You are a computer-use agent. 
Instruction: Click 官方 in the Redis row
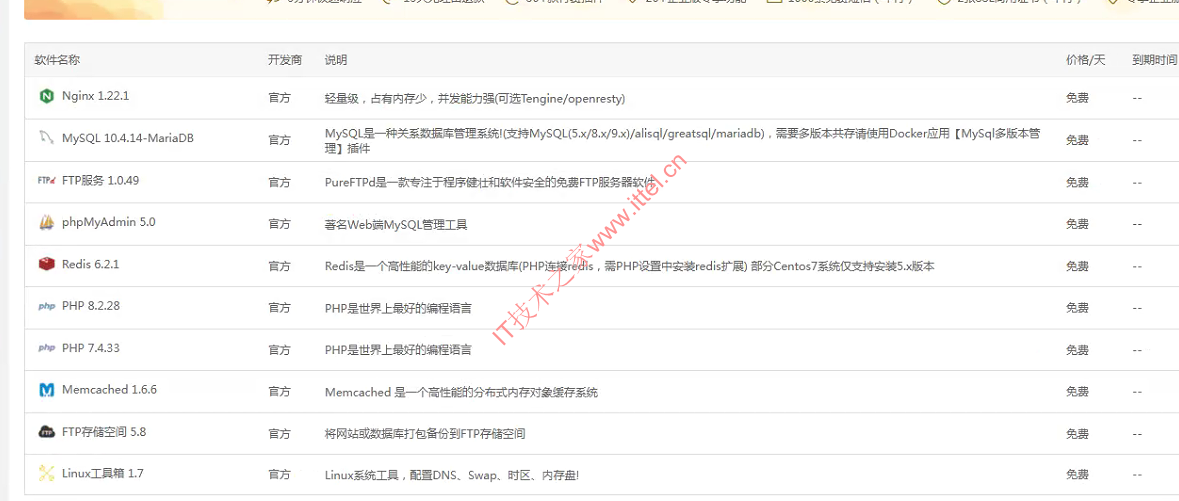(280, 266)
